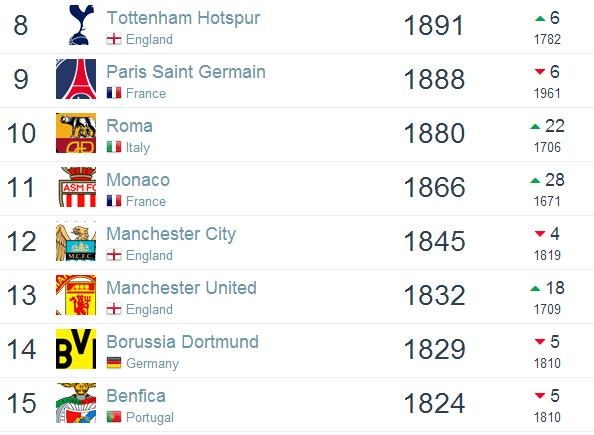Follow the Roma team name link
Viewport: 594px width, 435px height.
130,126
